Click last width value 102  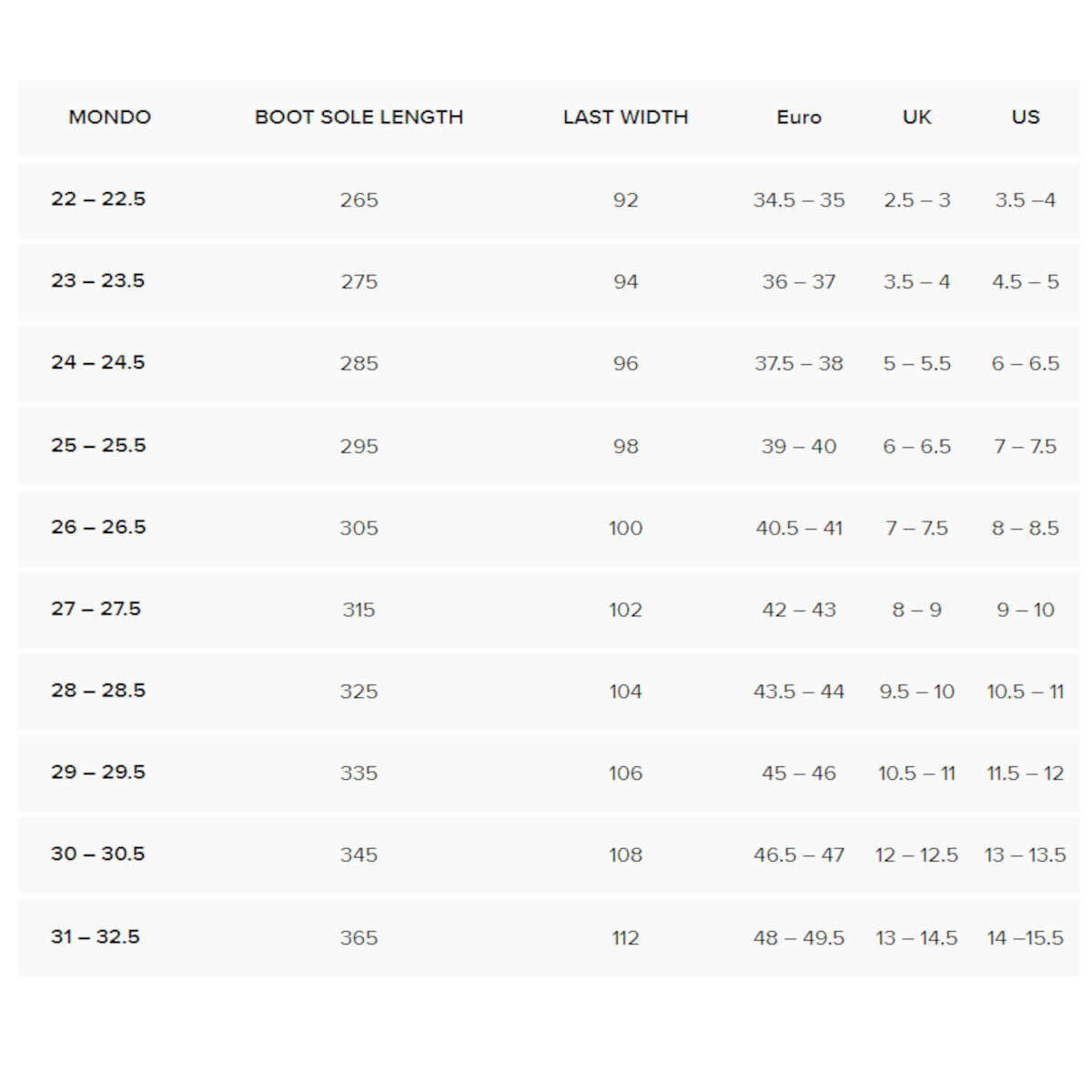pyautogui.click(x=625, y=611)
